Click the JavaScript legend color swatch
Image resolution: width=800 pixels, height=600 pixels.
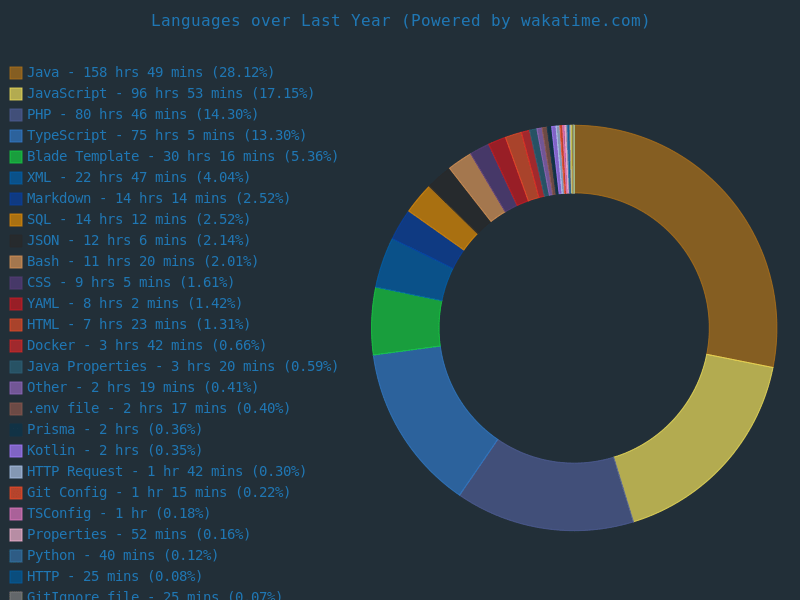(16, 94)
